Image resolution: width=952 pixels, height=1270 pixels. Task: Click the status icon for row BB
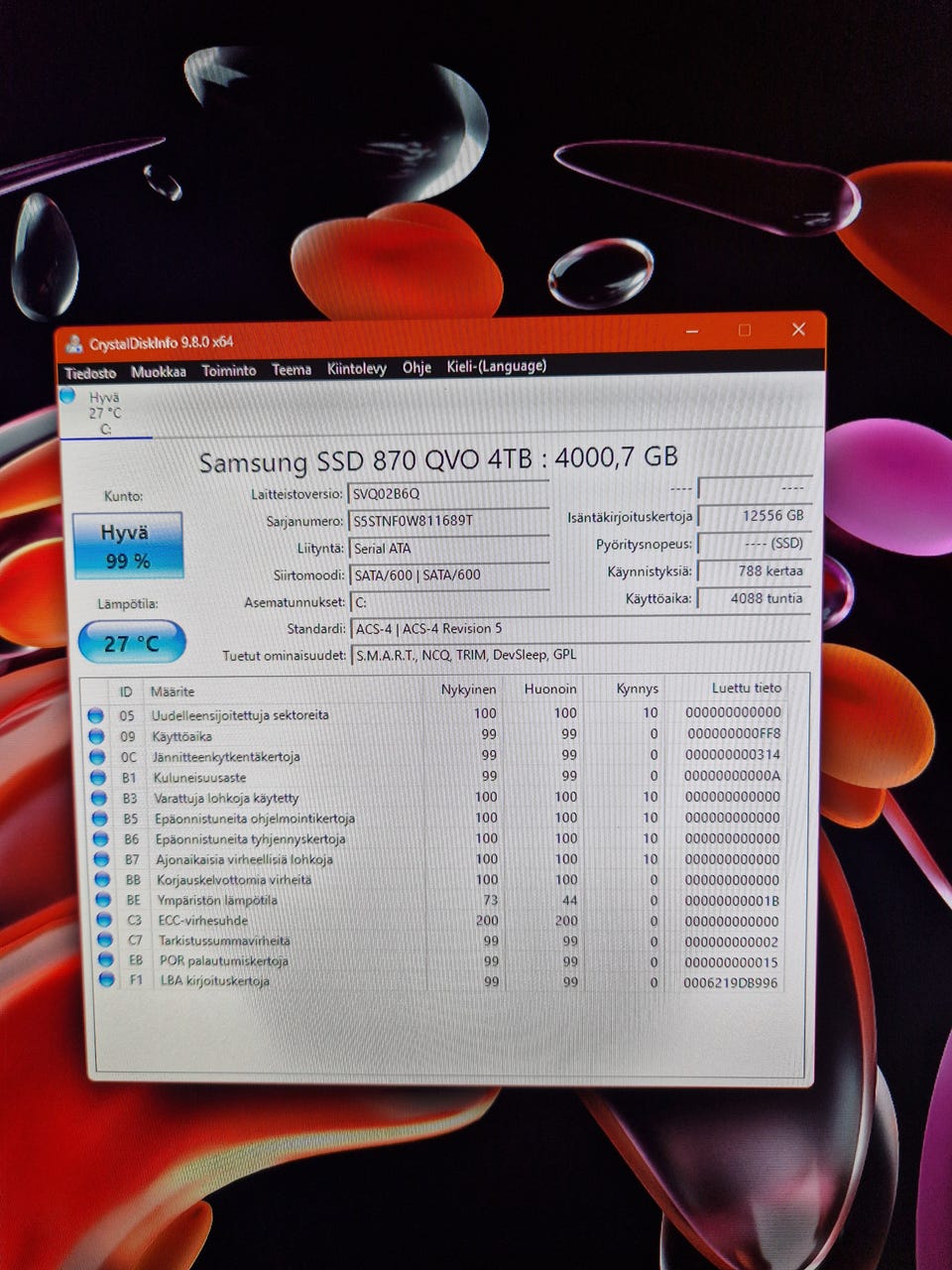pos(103,880)
